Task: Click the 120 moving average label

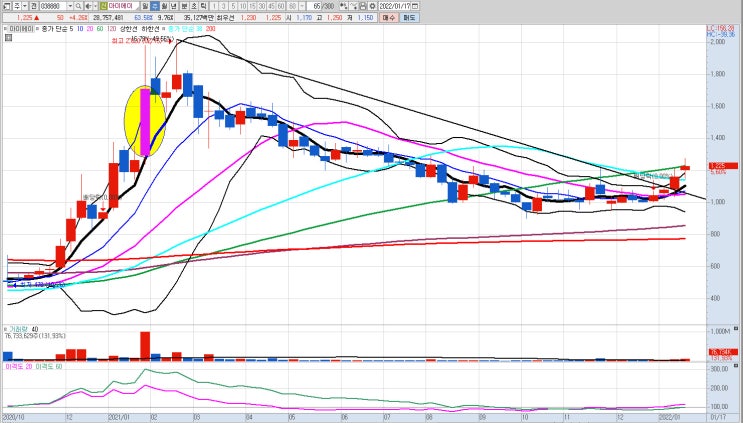Action: tap(111, 28)
